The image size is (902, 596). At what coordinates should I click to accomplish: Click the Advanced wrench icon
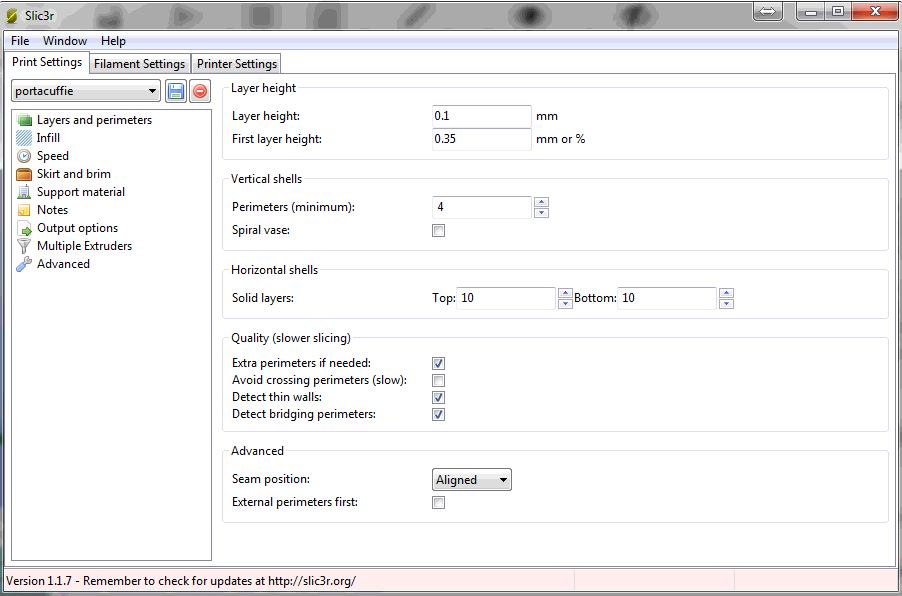pyautogui.click(x=24, y=264)
